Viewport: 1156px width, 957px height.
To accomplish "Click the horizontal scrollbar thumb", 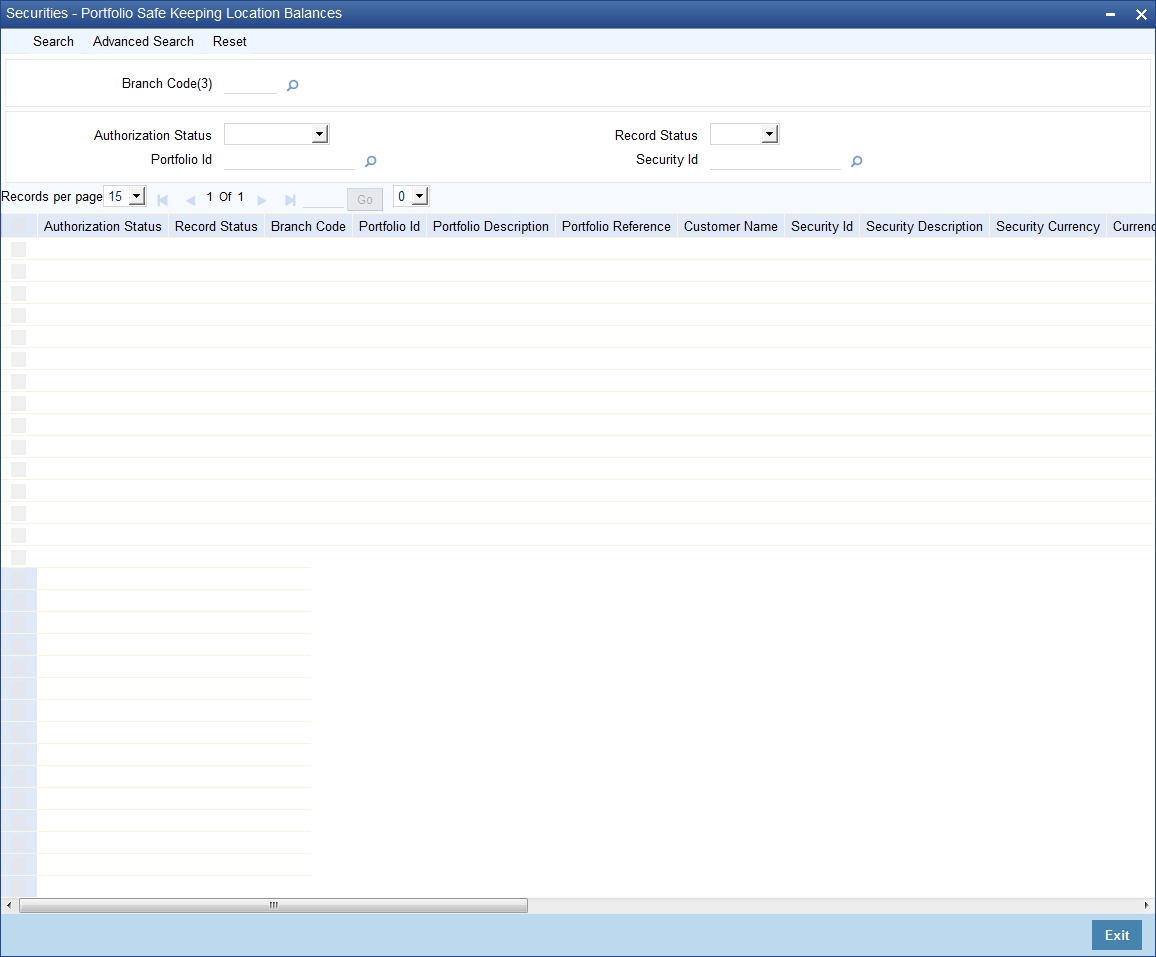I will (x=274, y=905).
